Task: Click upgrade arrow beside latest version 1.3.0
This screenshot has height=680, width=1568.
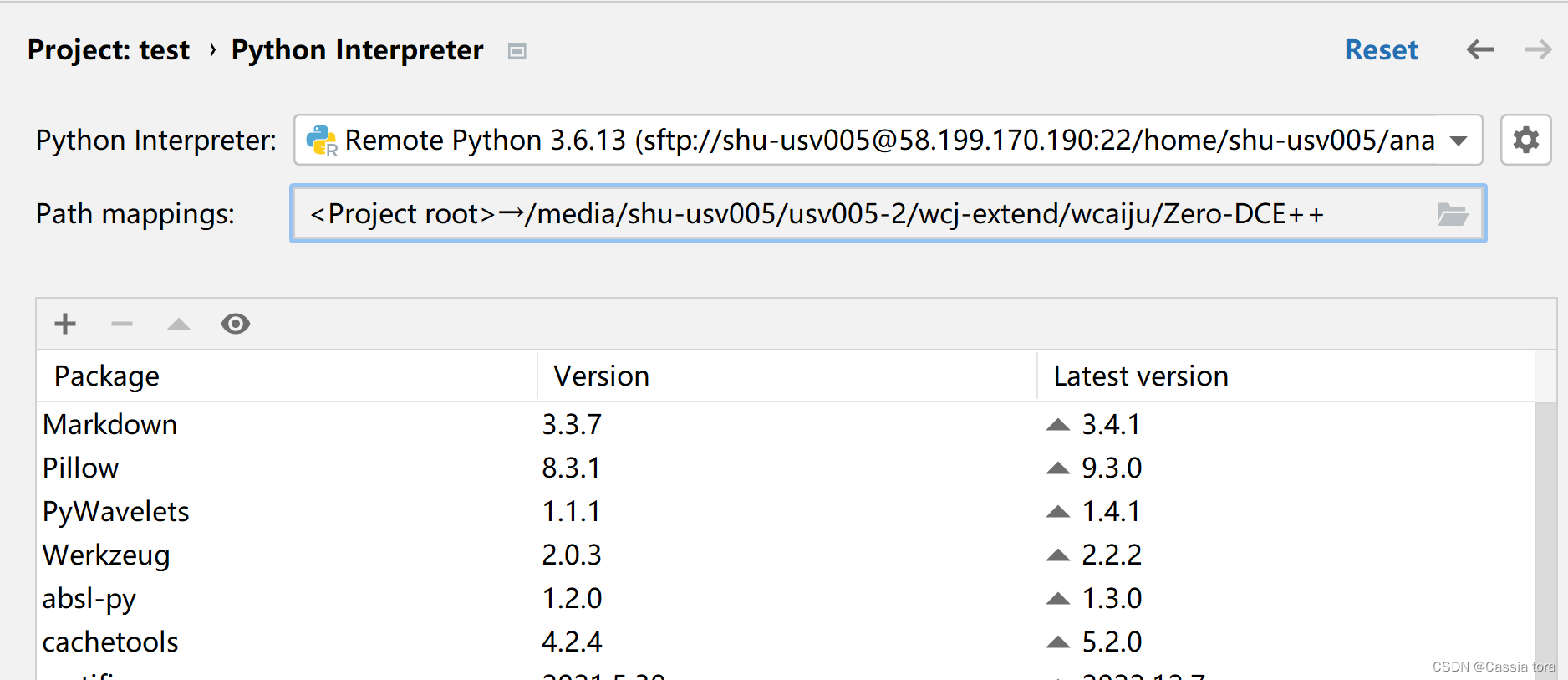Action: pos(1058,598)
